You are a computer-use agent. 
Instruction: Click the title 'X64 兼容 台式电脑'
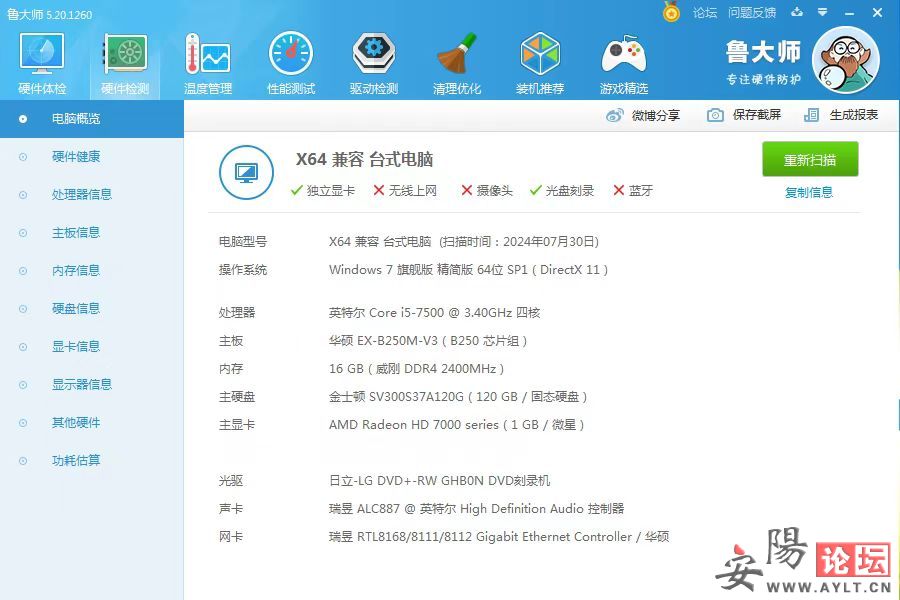click(x=364, y=160)
